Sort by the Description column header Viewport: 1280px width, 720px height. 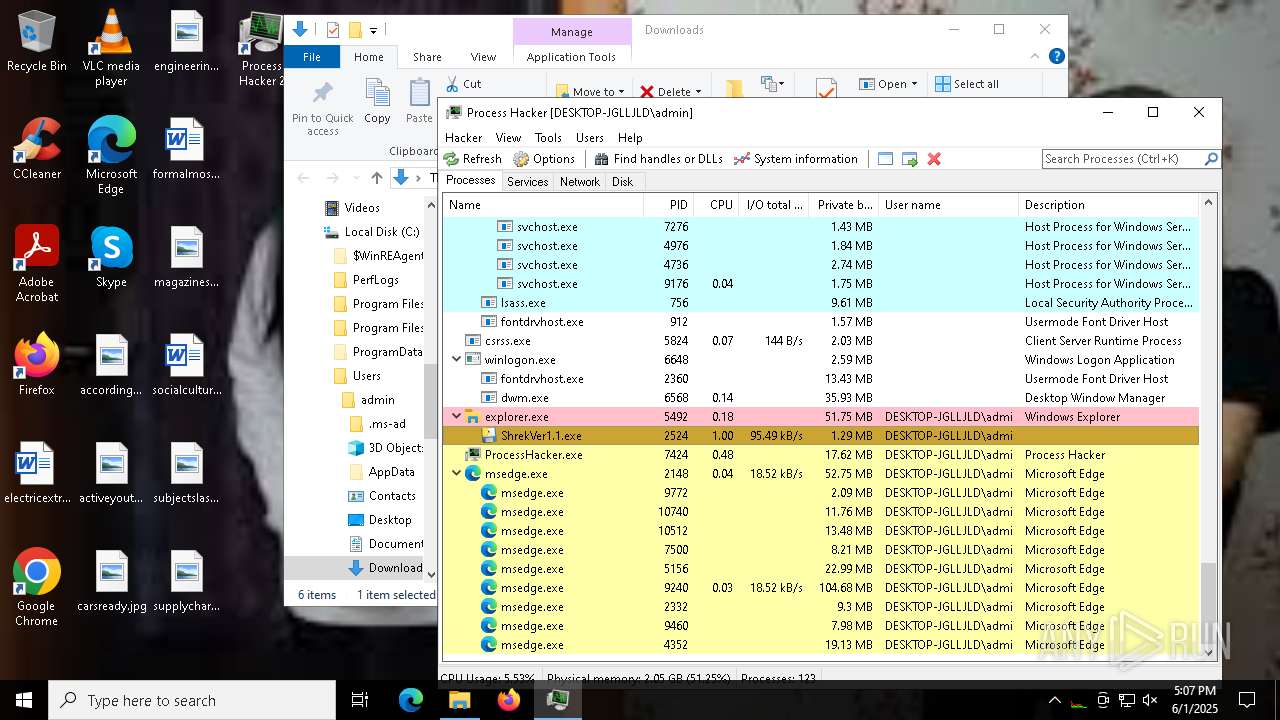click(1108, 205)
